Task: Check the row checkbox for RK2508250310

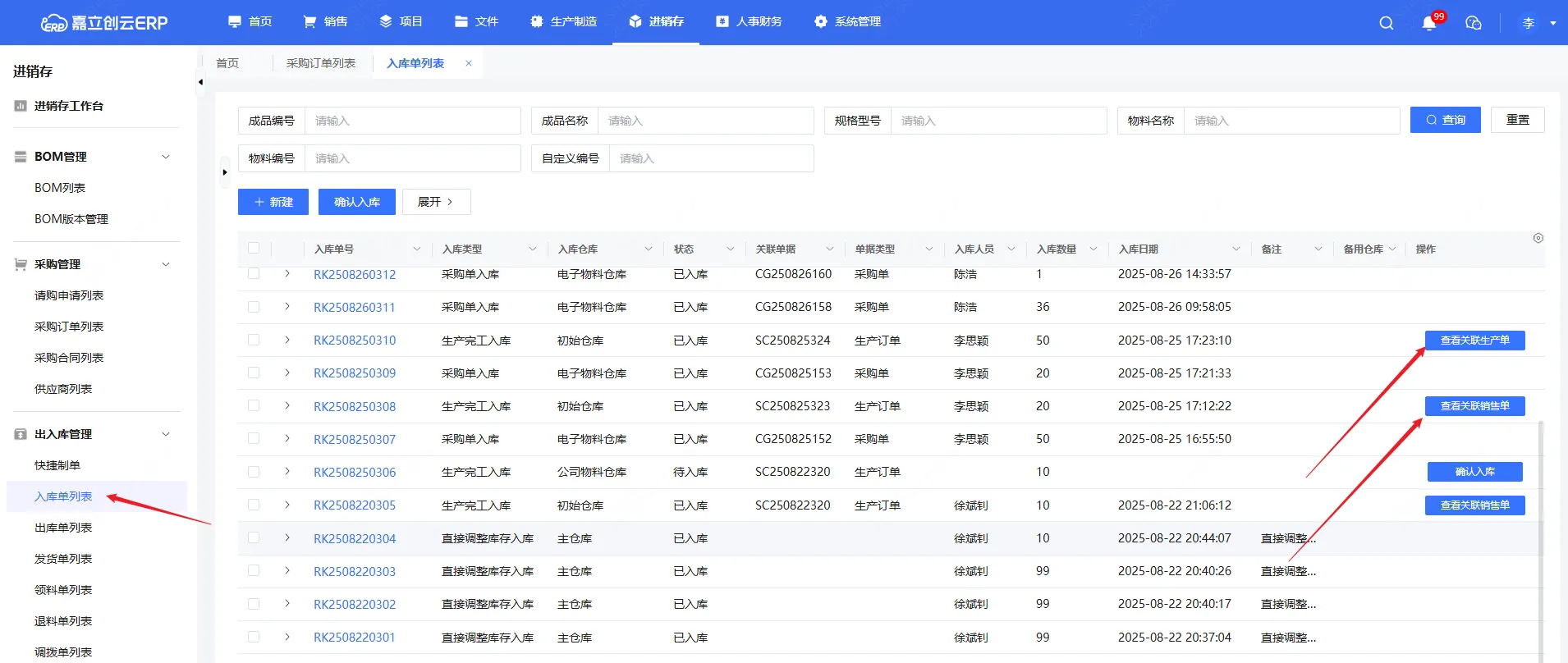Action: click(x=254, y=340)
